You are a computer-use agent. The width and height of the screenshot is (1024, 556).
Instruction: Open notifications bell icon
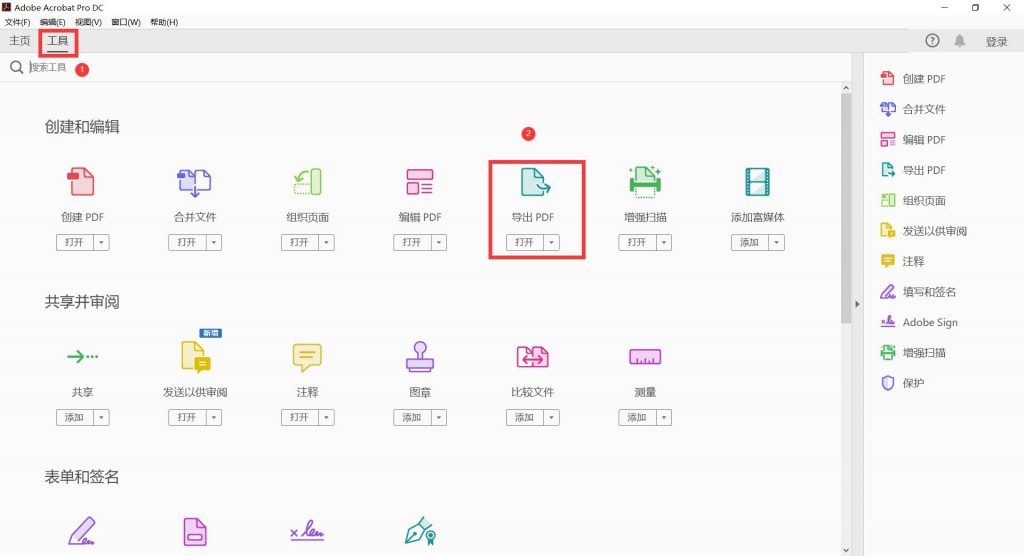coord(959,41)
